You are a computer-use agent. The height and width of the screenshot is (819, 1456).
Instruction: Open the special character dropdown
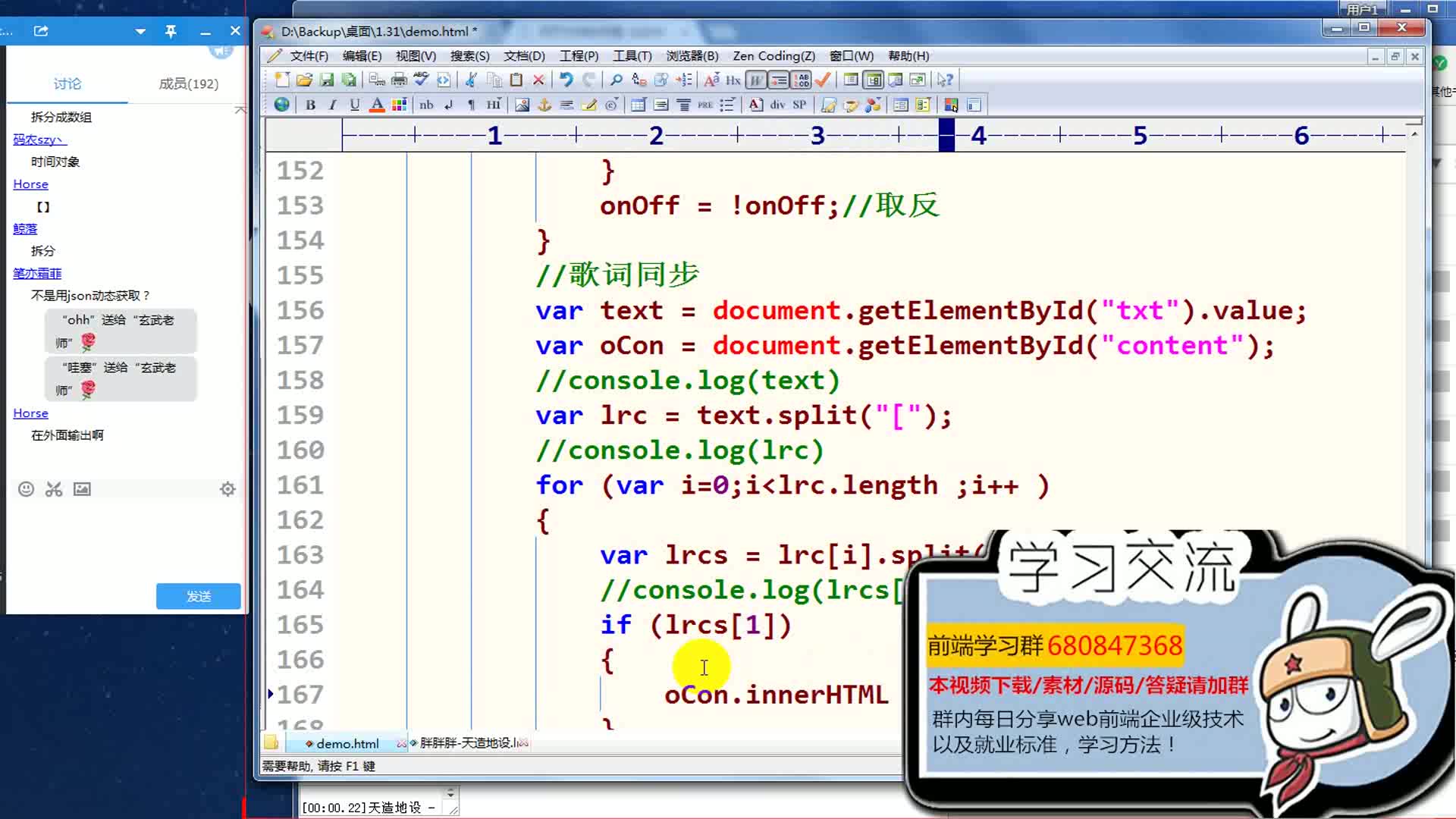pos(612,105)
